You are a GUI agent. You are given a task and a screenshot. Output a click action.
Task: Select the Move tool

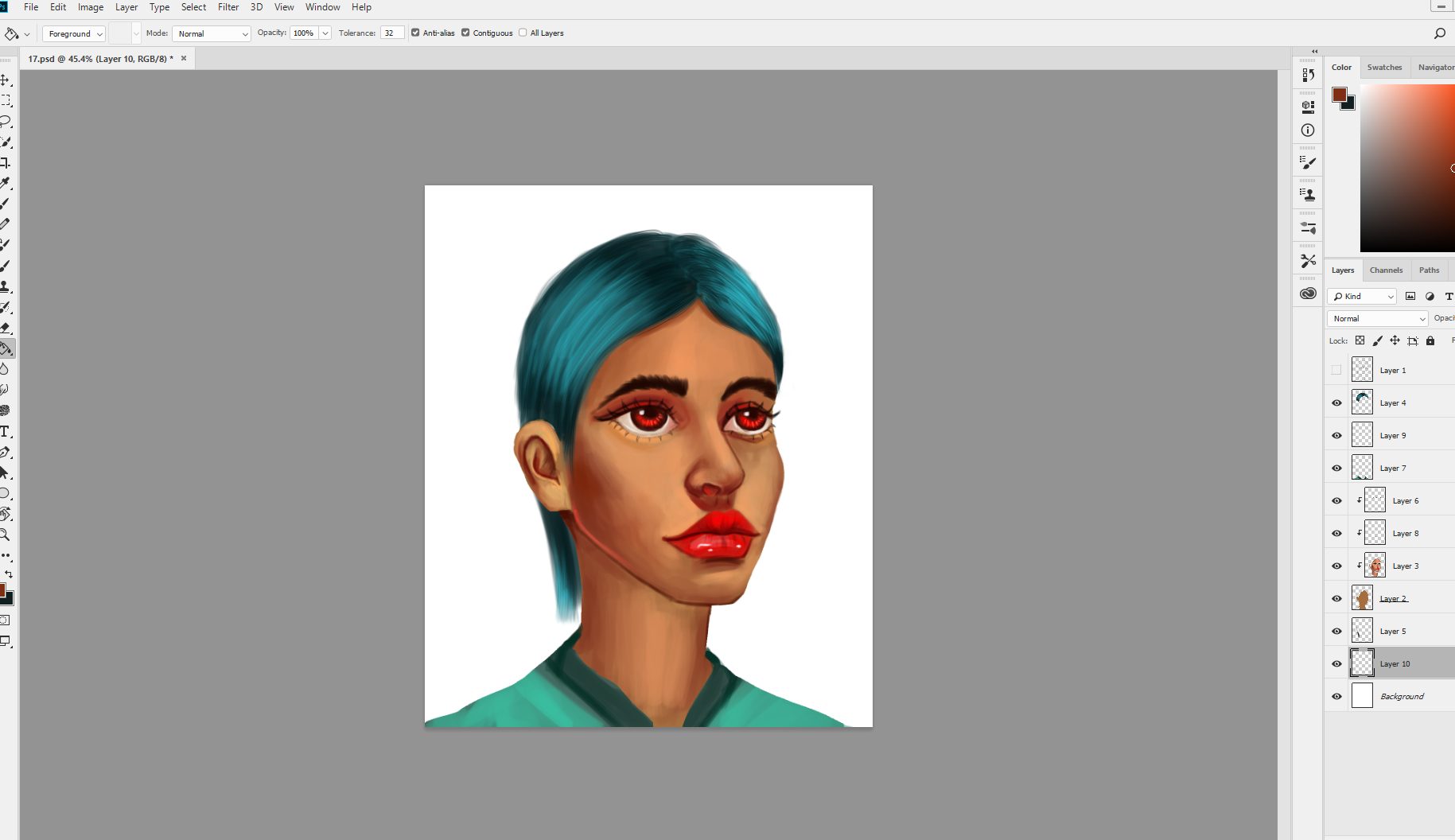5,80
